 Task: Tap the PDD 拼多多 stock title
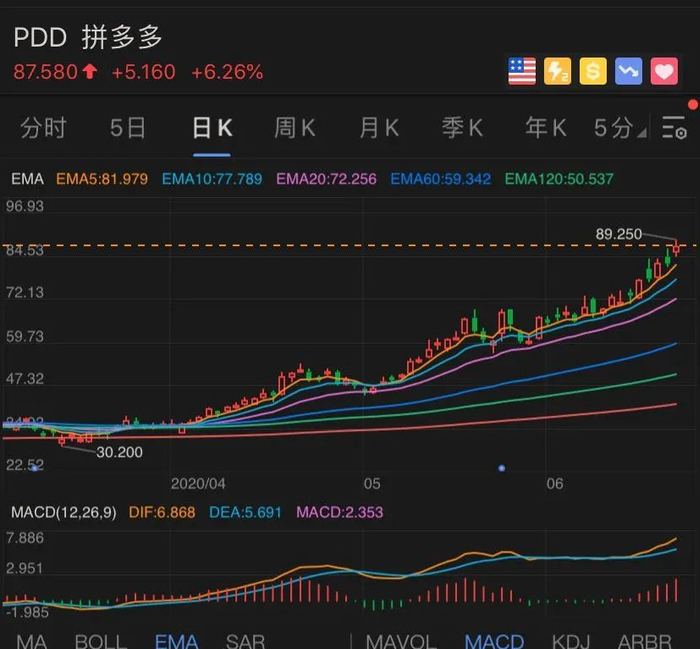(x=88, y=37)
